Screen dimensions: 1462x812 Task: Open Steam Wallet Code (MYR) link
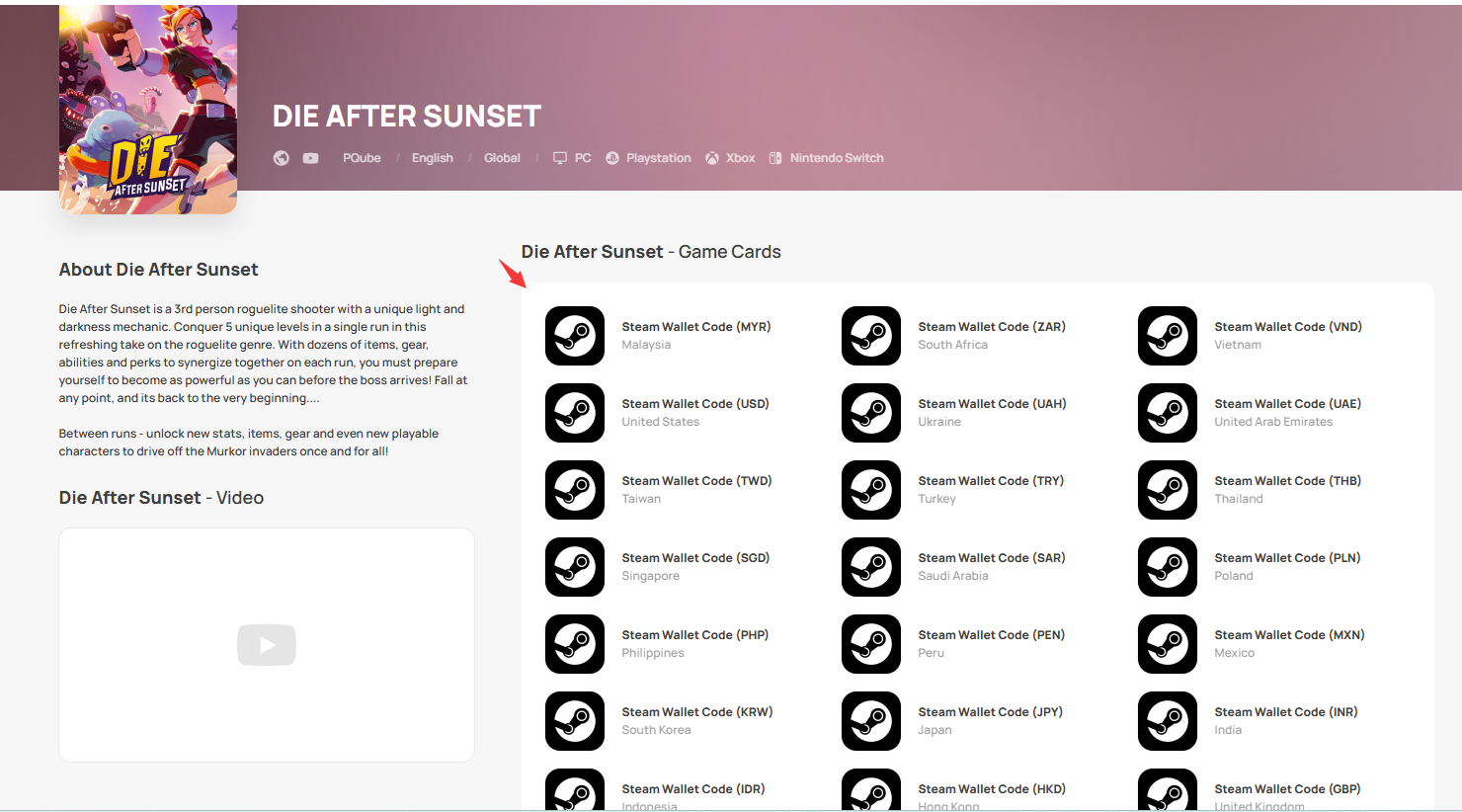coord(696,327)
